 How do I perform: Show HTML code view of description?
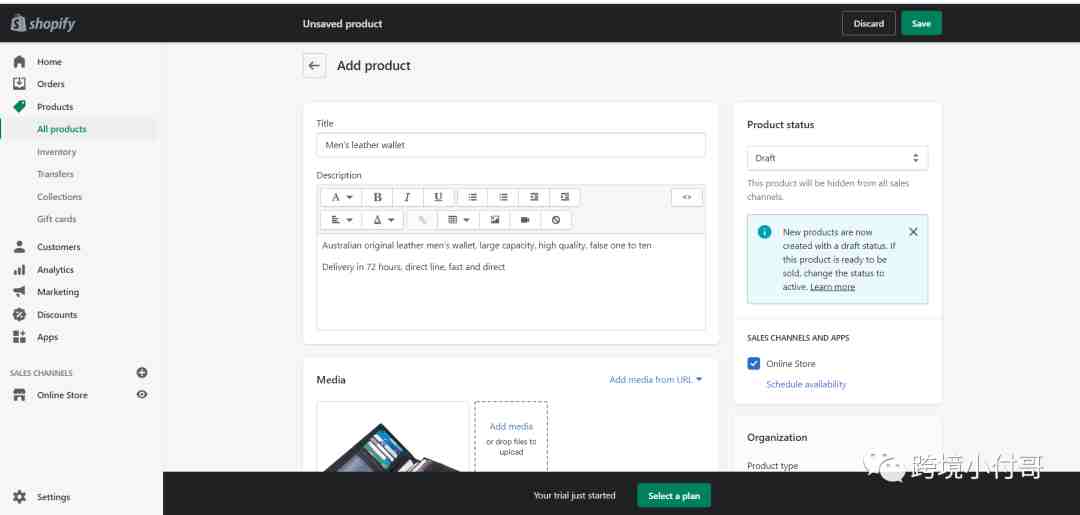[x=686, y=197]
